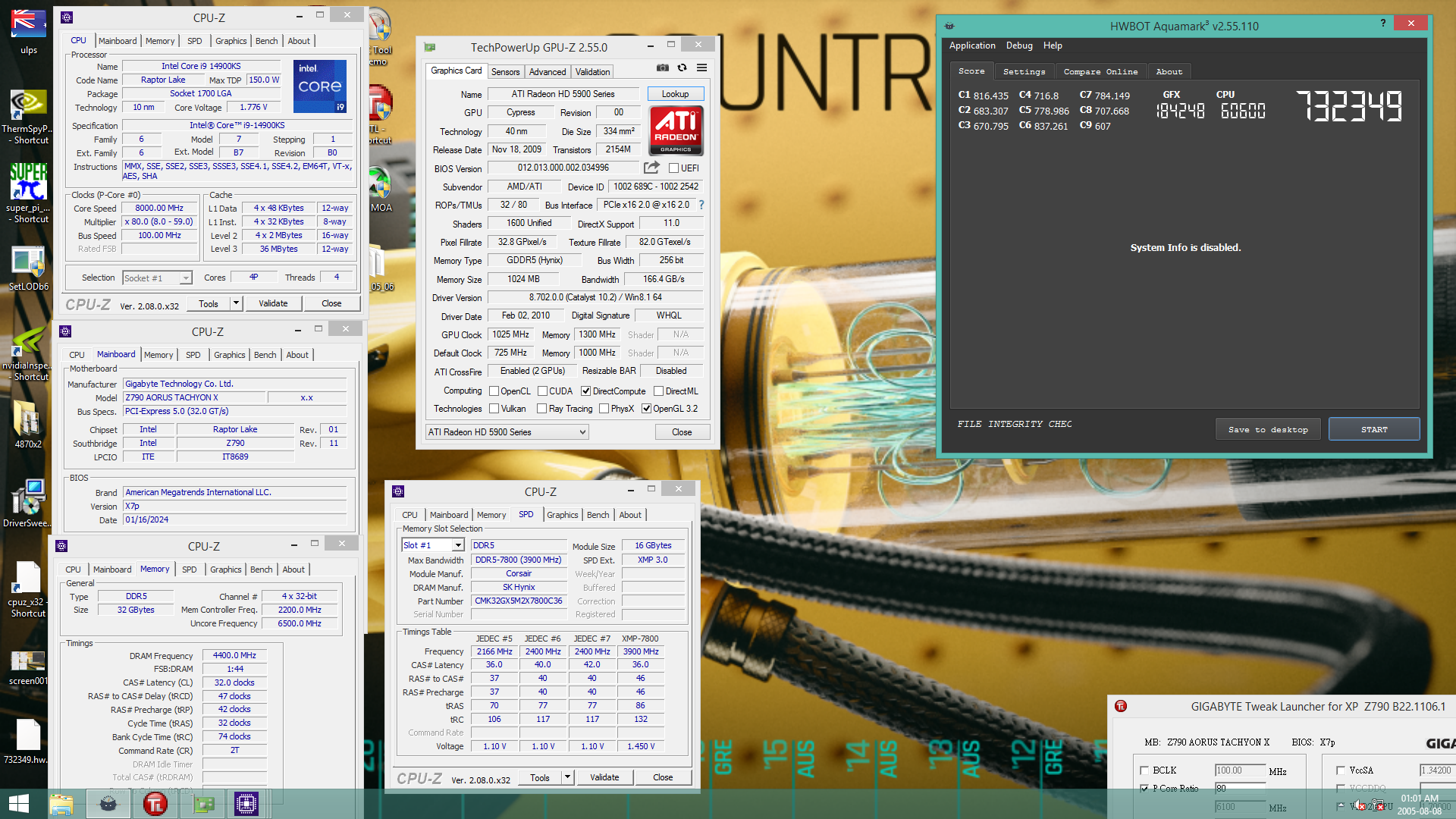Switch to GIGABYTE Tweak Launcher taskbar icon
This screenshot has height=819, width=1456.
pos(155,804)
